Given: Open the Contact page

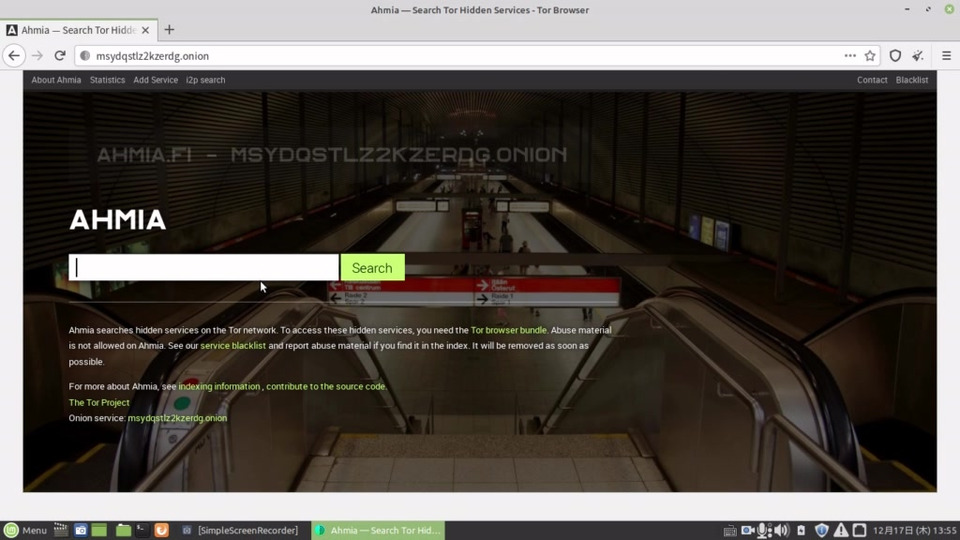Looking at the screenshot, I should click(872, 80).
